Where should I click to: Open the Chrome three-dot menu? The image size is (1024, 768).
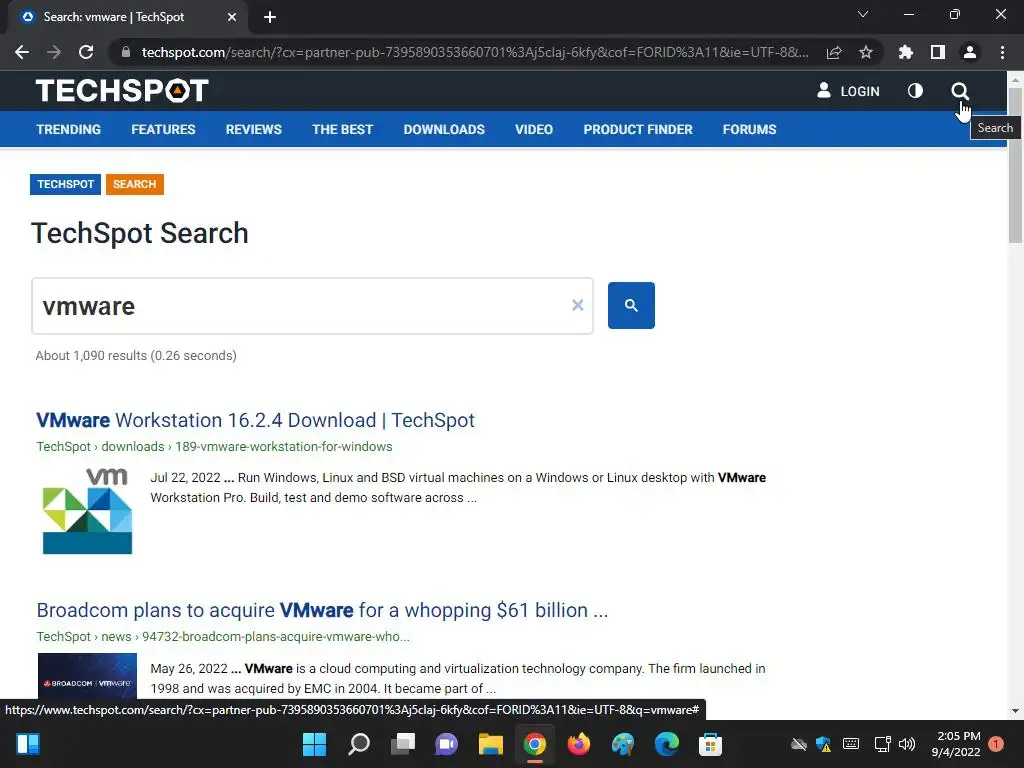point(1002,52)
